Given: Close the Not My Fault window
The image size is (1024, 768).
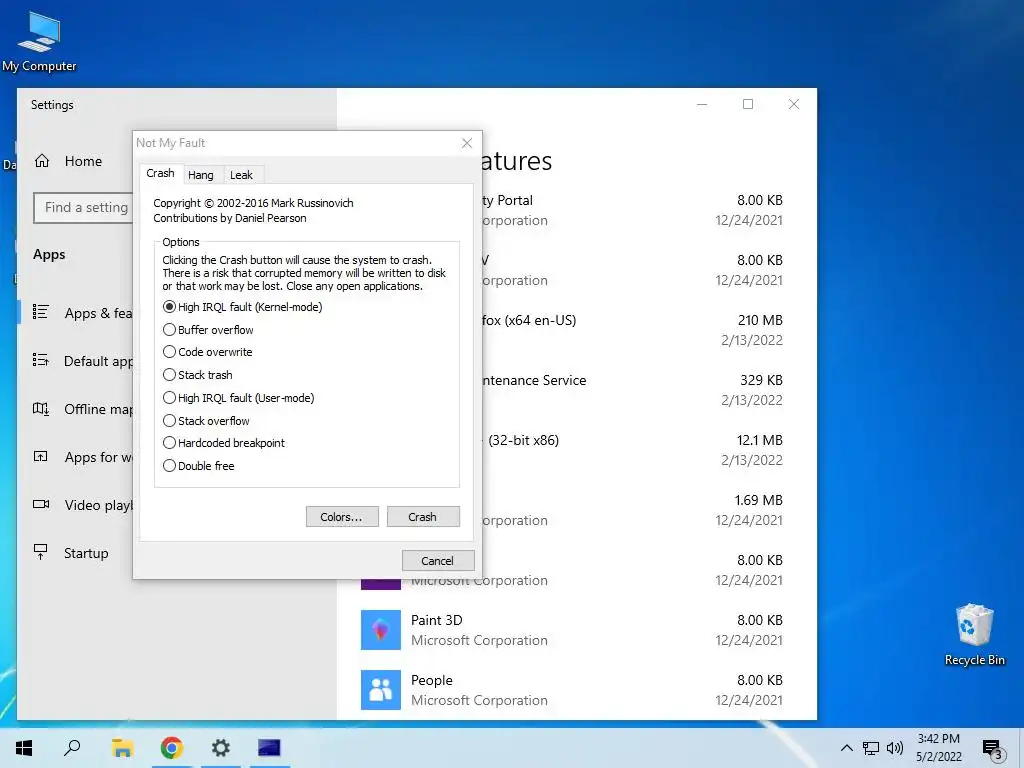Looking at the screenshot, I should pyautogui.click(x=467, y=143).
